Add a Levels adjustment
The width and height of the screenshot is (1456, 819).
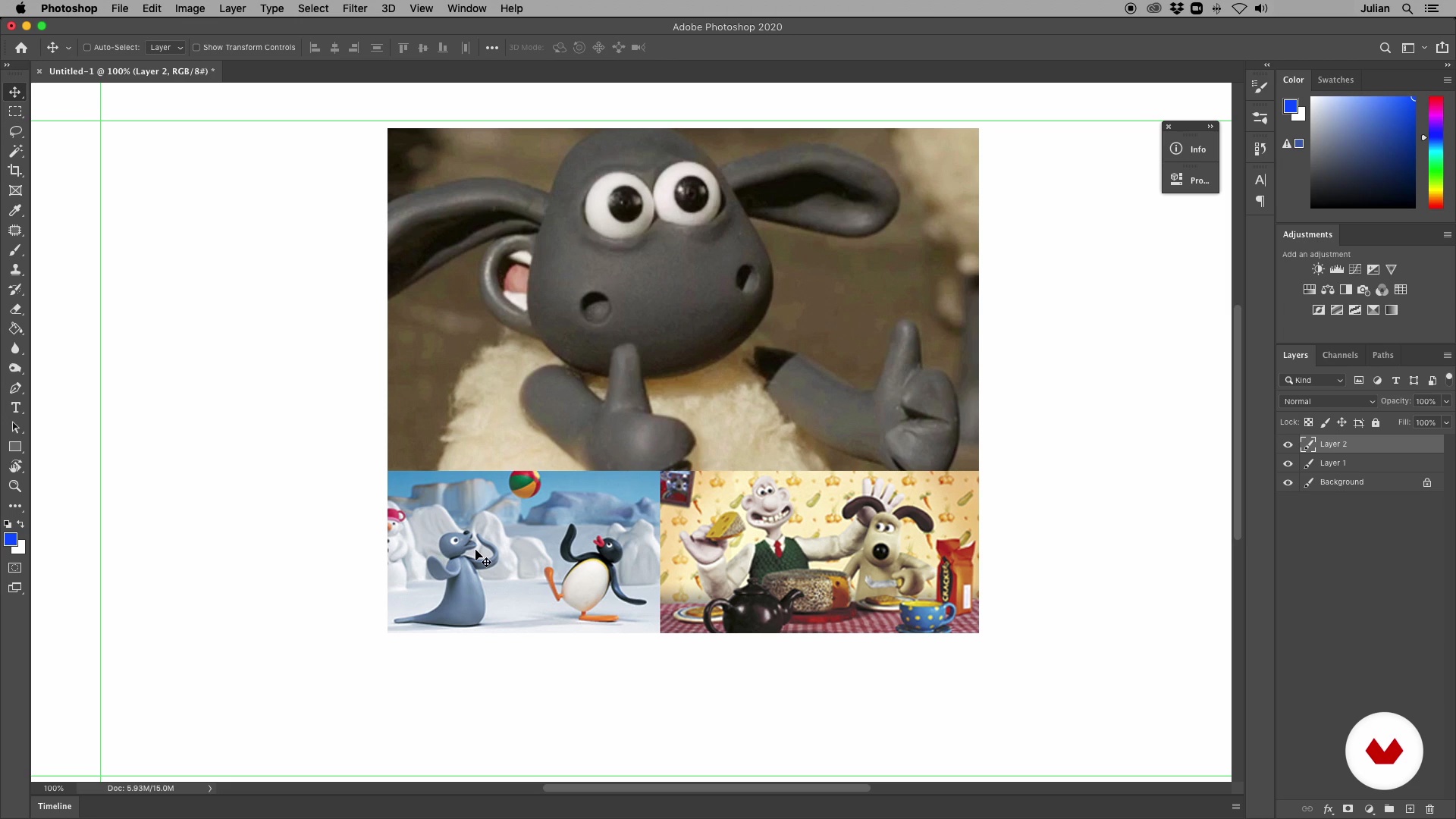click(1337, 270)
